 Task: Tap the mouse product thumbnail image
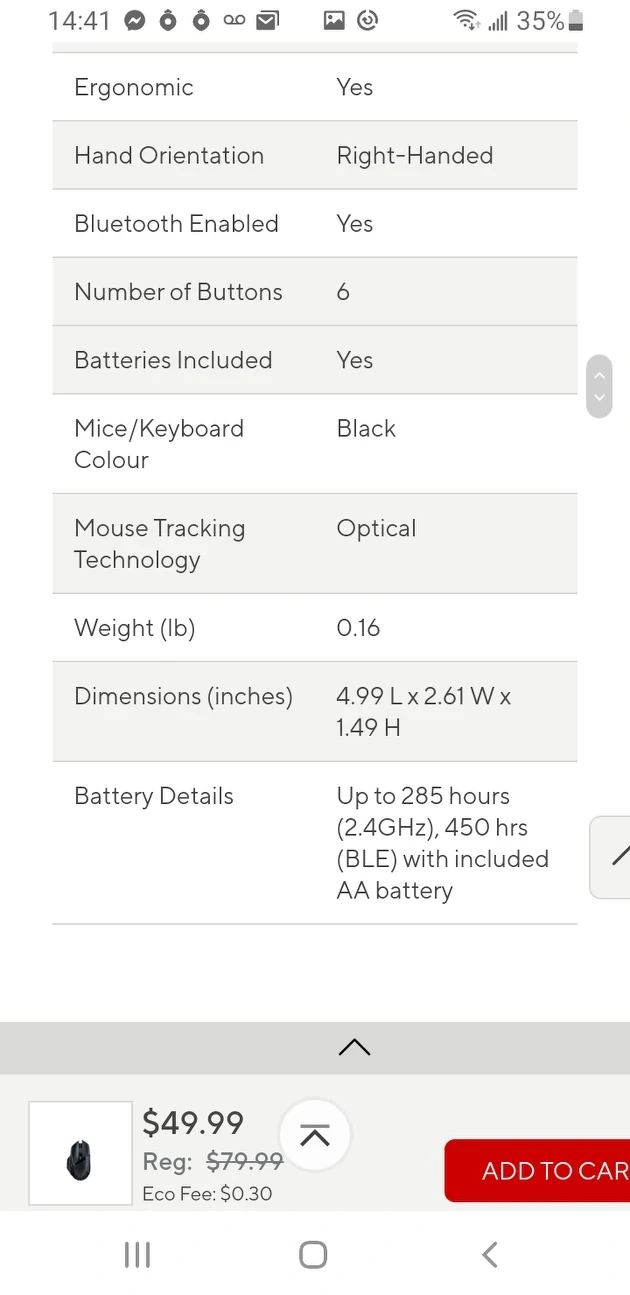pos(80,1153)
